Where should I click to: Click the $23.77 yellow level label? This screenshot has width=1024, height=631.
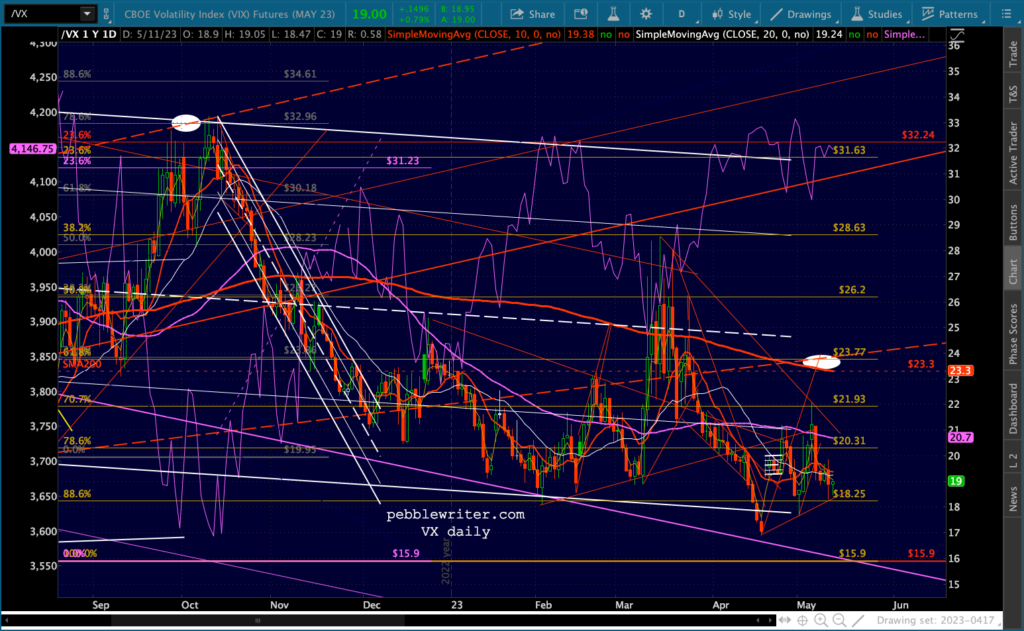pyautogui.click(x=849, y=352)
